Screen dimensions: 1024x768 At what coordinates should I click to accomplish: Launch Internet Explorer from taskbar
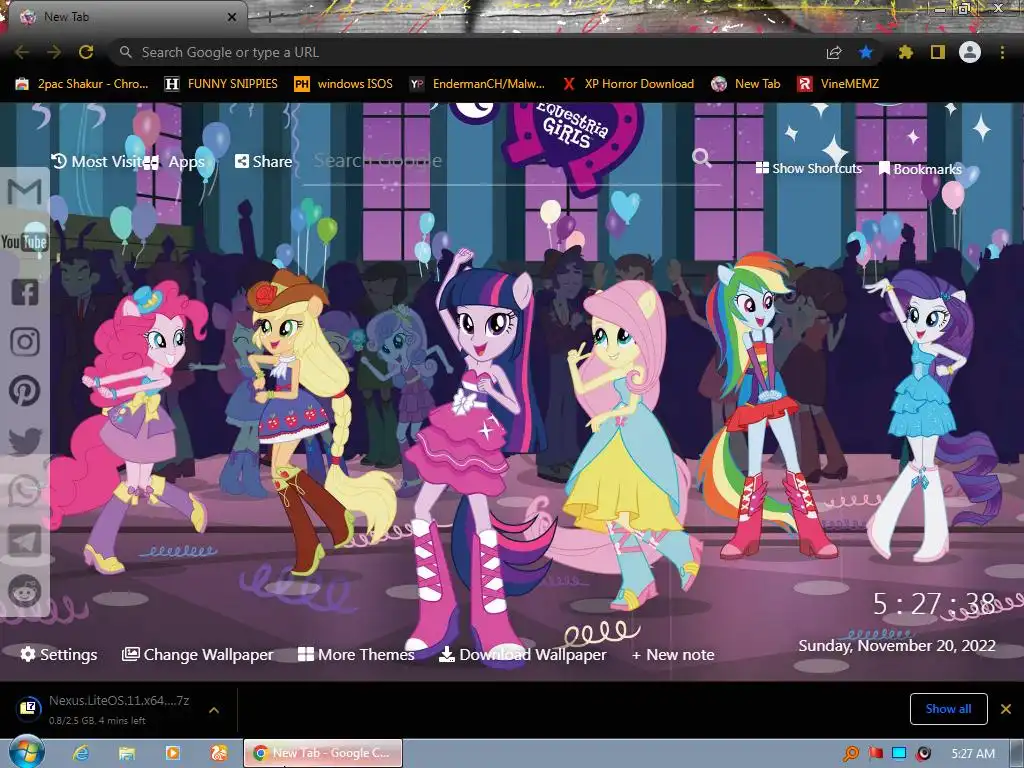[81, 753]
